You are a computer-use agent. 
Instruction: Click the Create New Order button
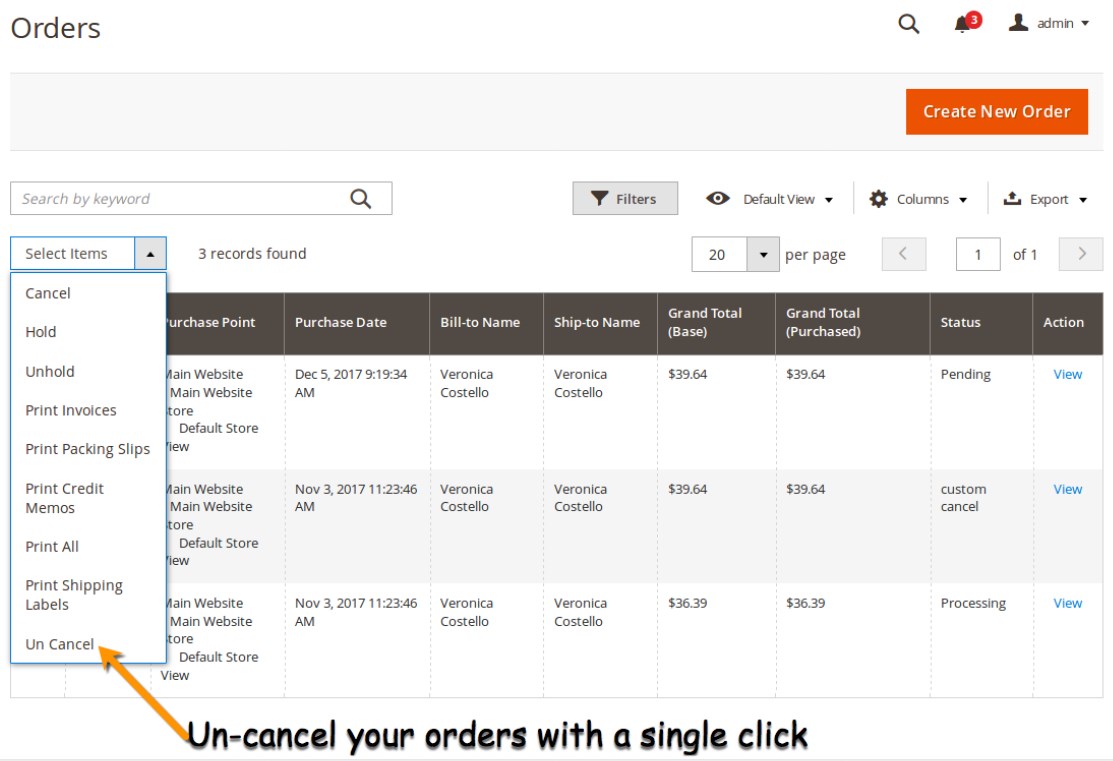pyautogui.click(x=996, y=112)
